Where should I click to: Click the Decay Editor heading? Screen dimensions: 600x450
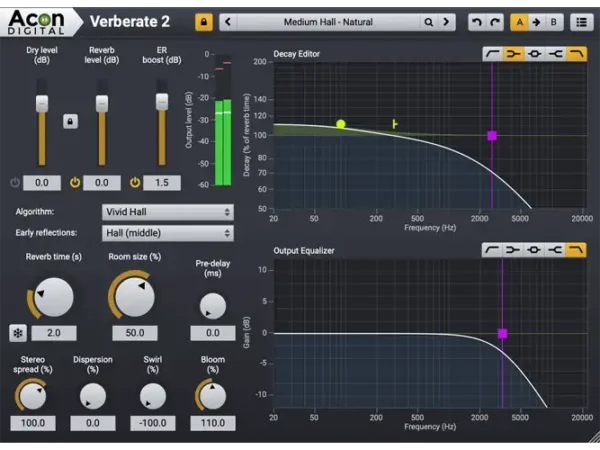(297, 54)
